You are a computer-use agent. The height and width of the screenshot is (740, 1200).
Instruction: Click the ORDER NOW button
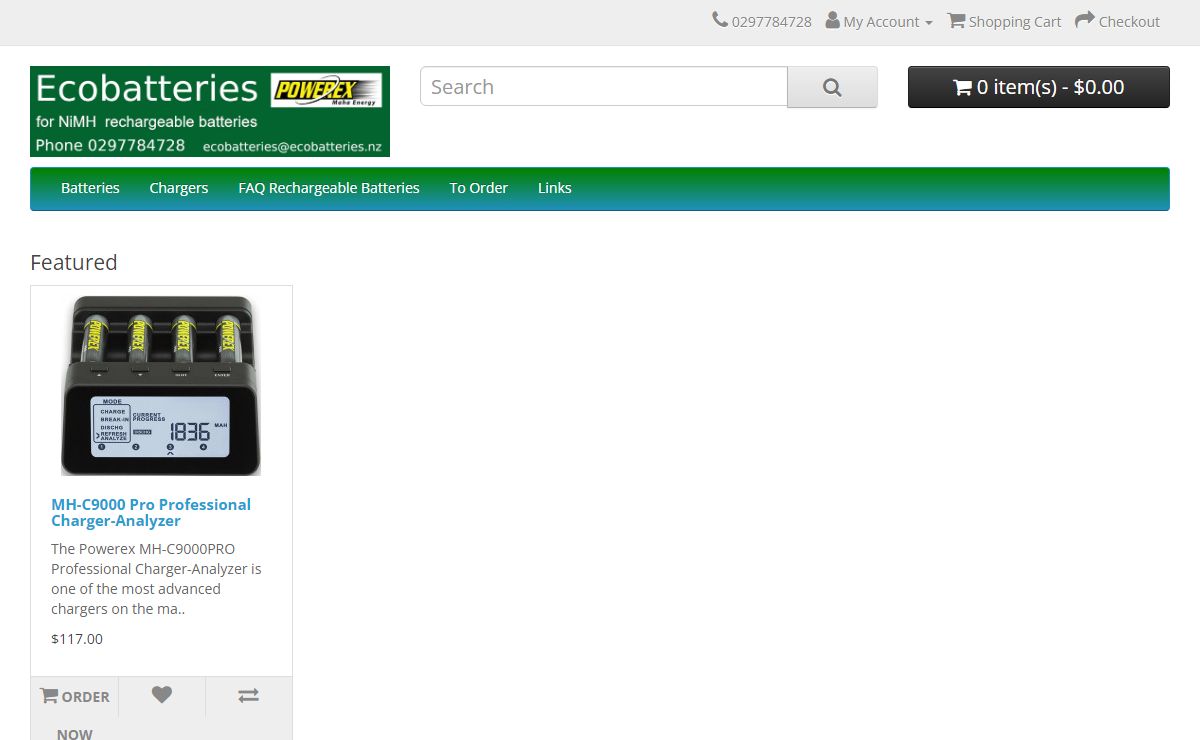[75, 709]
